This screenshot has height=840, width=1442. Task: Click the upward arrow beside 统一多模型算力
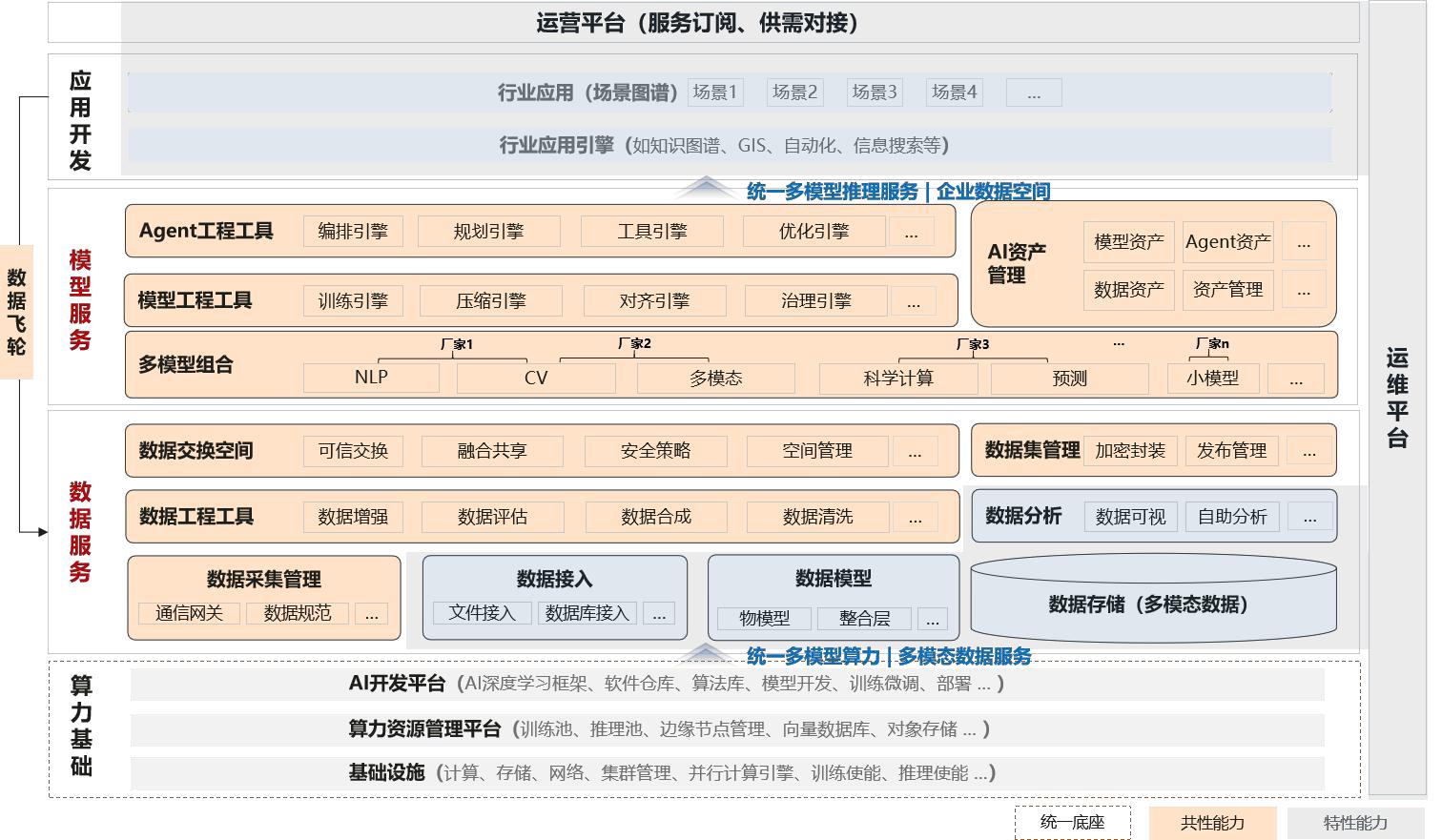[706, 653]
